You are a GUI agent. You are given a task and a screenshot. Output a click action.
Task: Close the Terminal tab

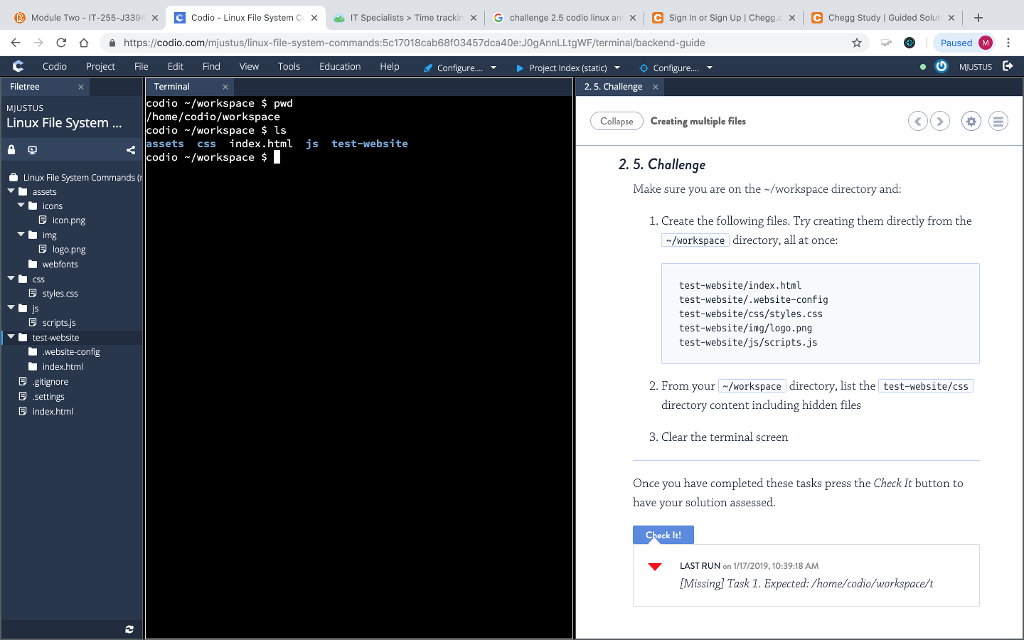point(225,87)
